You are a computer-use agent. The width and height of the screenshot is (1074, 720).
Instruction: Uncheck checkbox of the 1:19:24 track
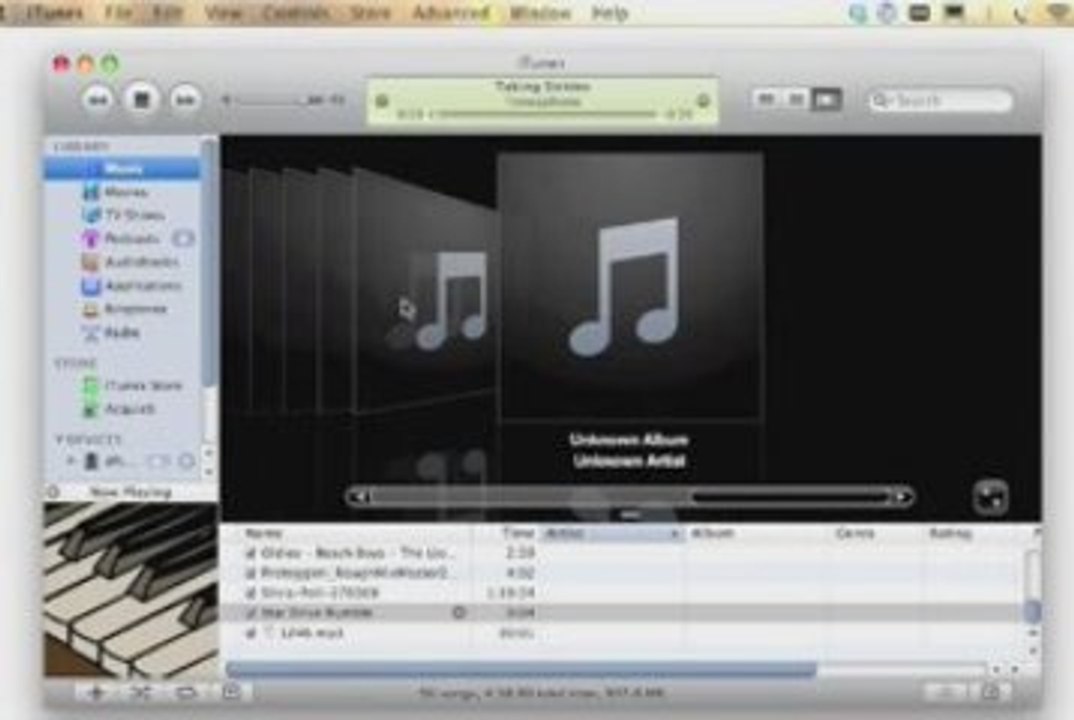click(251, 593)
